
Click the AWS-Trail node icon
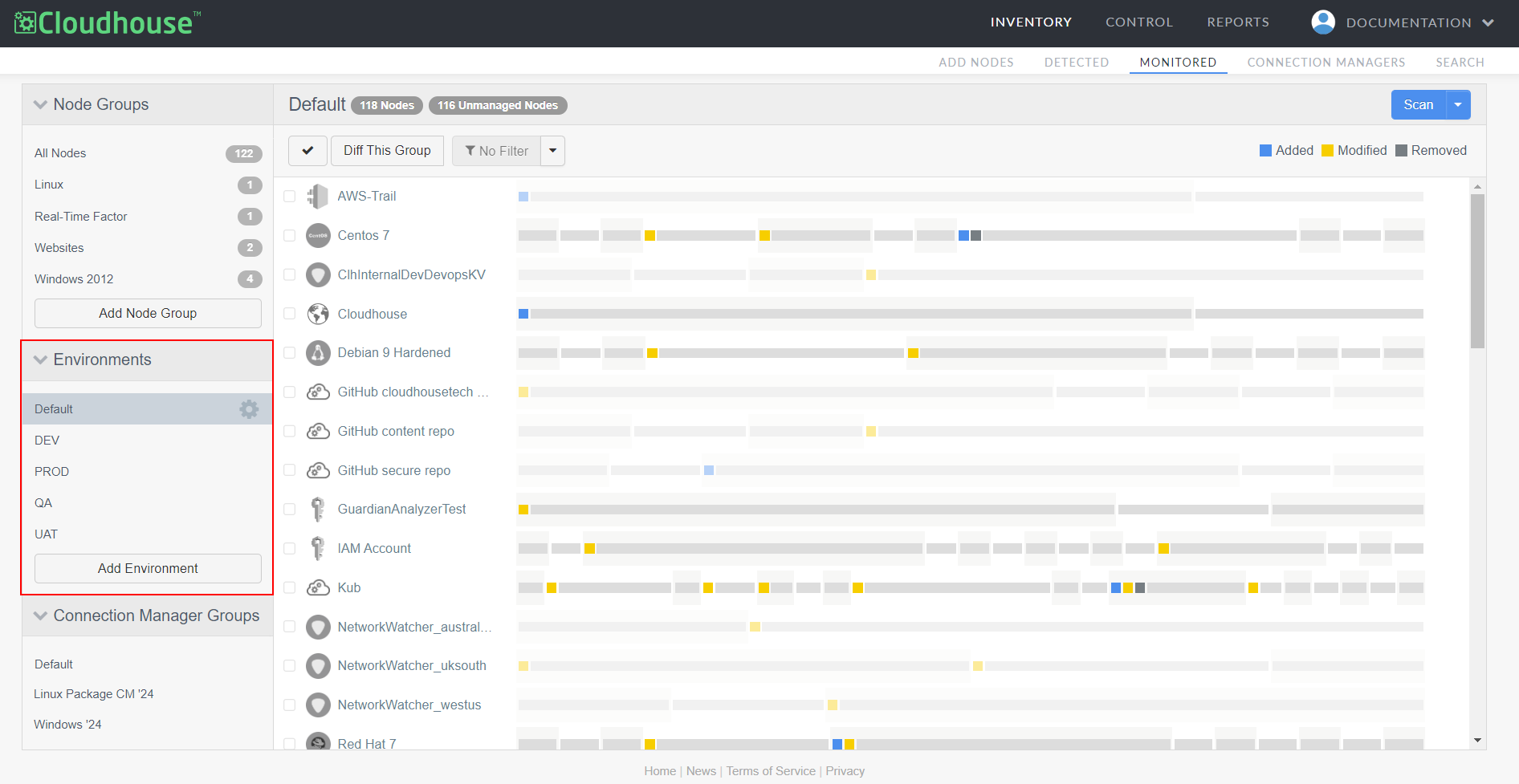tap(318, 196)
